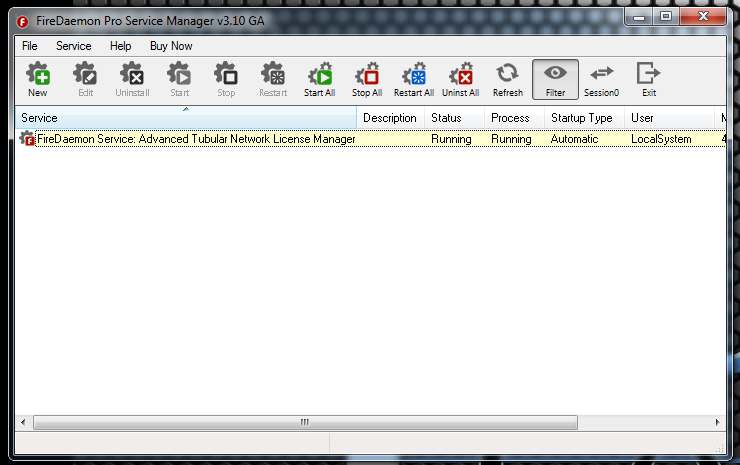This screenshot has width=740, height=465.
Task: Sort list by Status column header
Action: [x=455, y=118]
